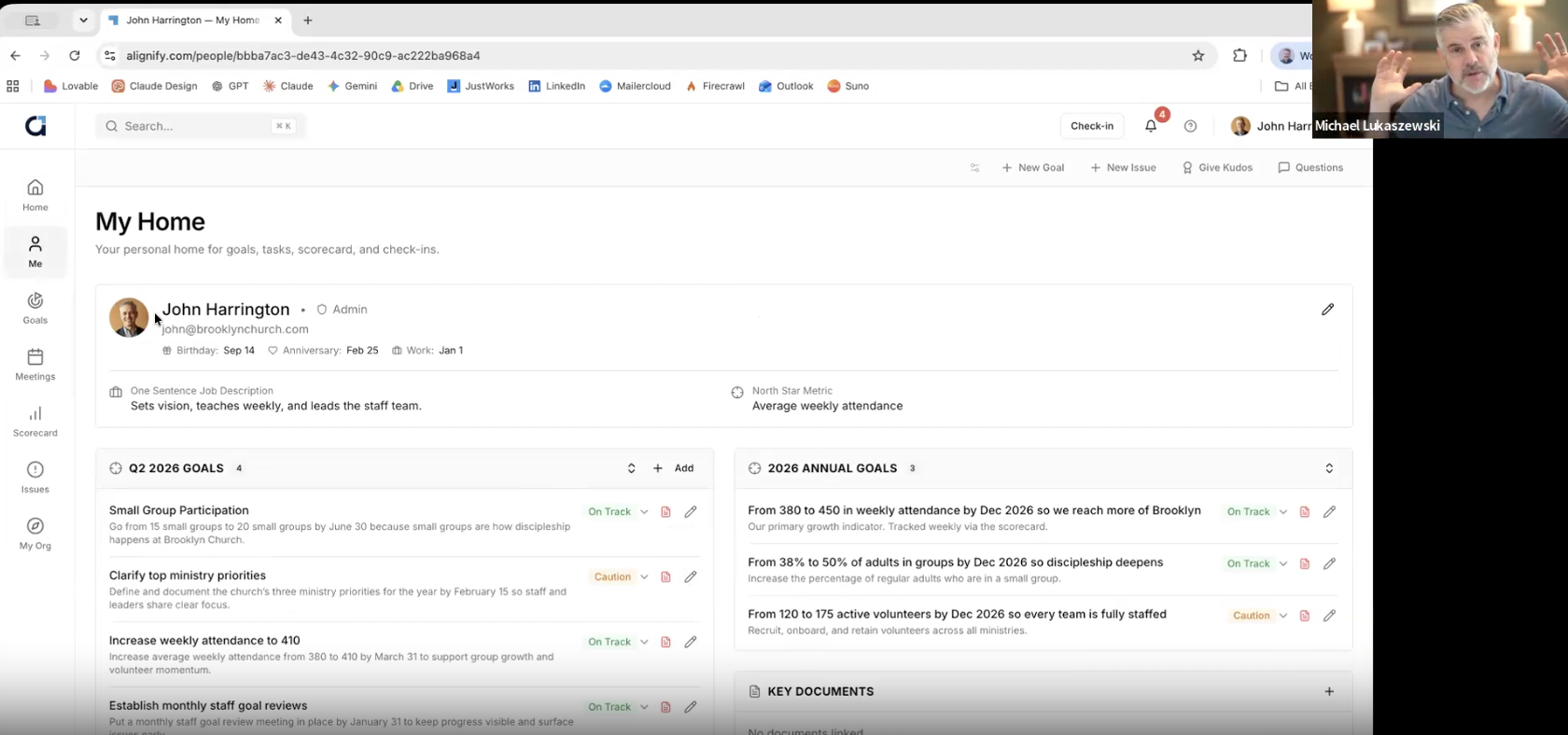Edit Establish monthly staff goal reviews goal
This screenshot has height=735, width=1568.
pyautogui.click(x=691, y=707)
